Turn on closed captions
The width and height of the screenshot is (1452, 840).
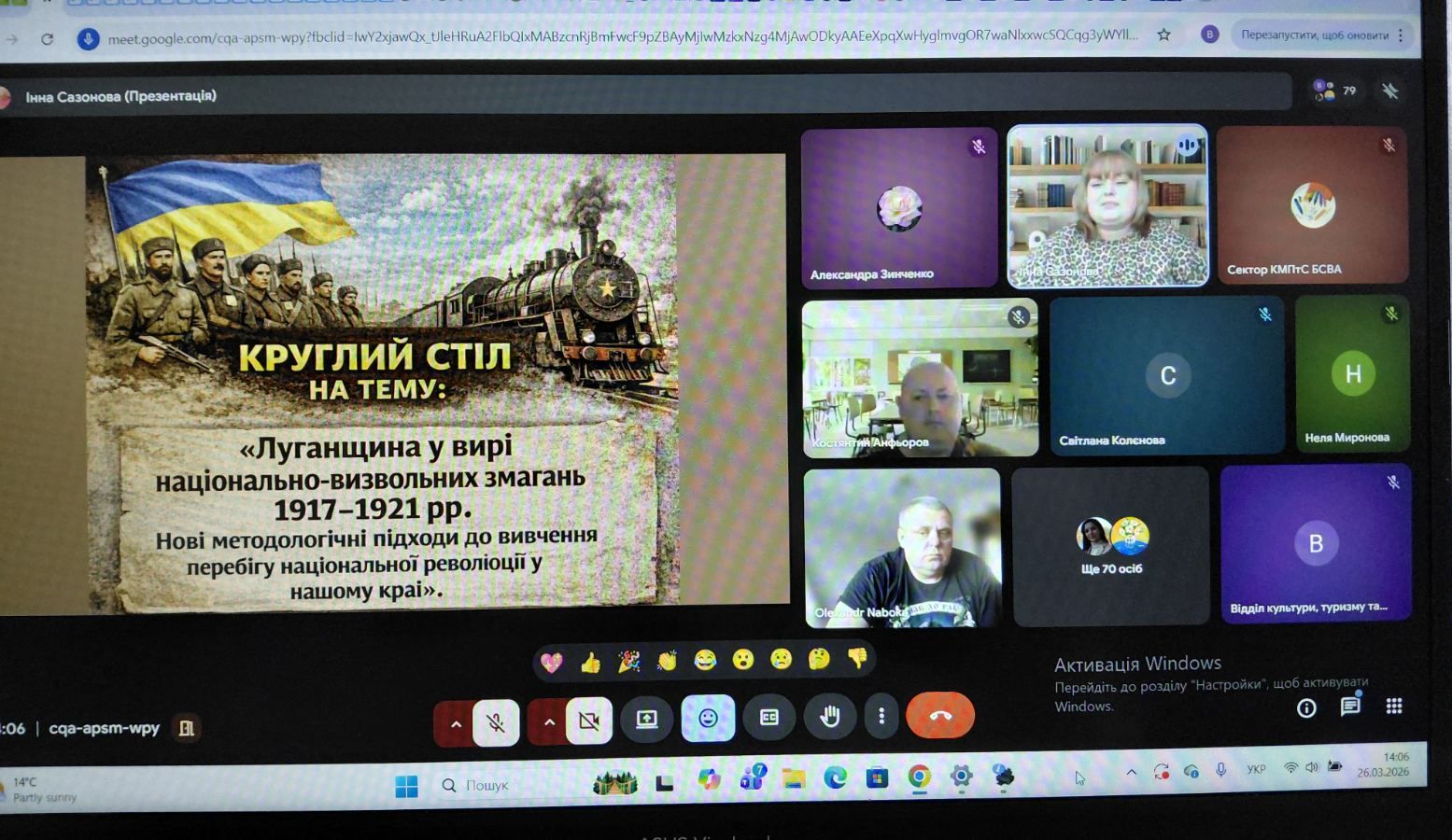pos(769,717)
